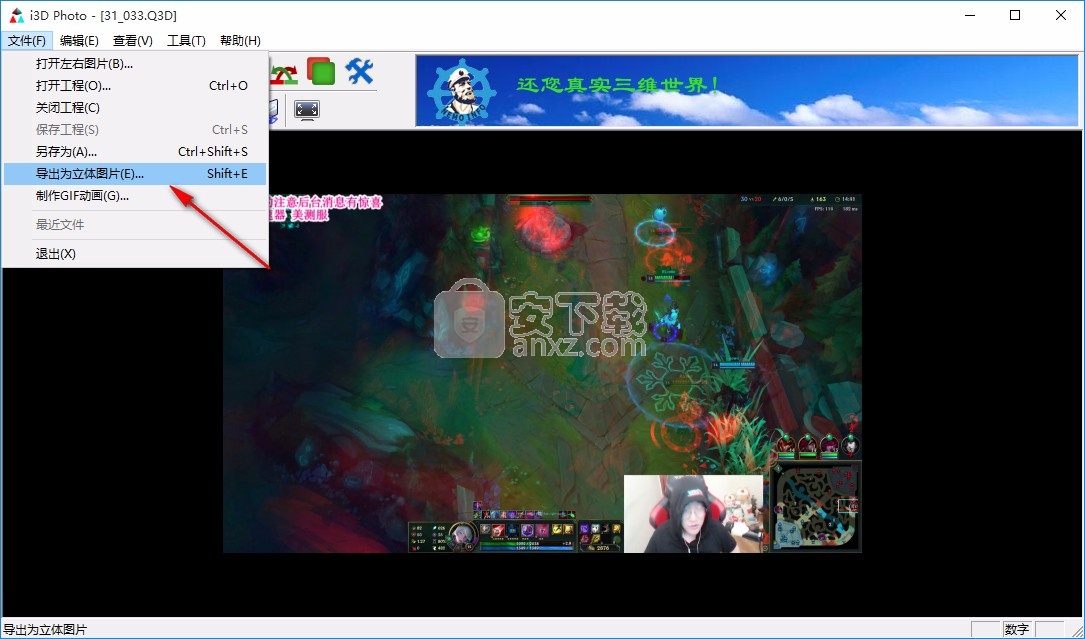Select 制作GIF动画(G)... menu entry

coord(135,196)
